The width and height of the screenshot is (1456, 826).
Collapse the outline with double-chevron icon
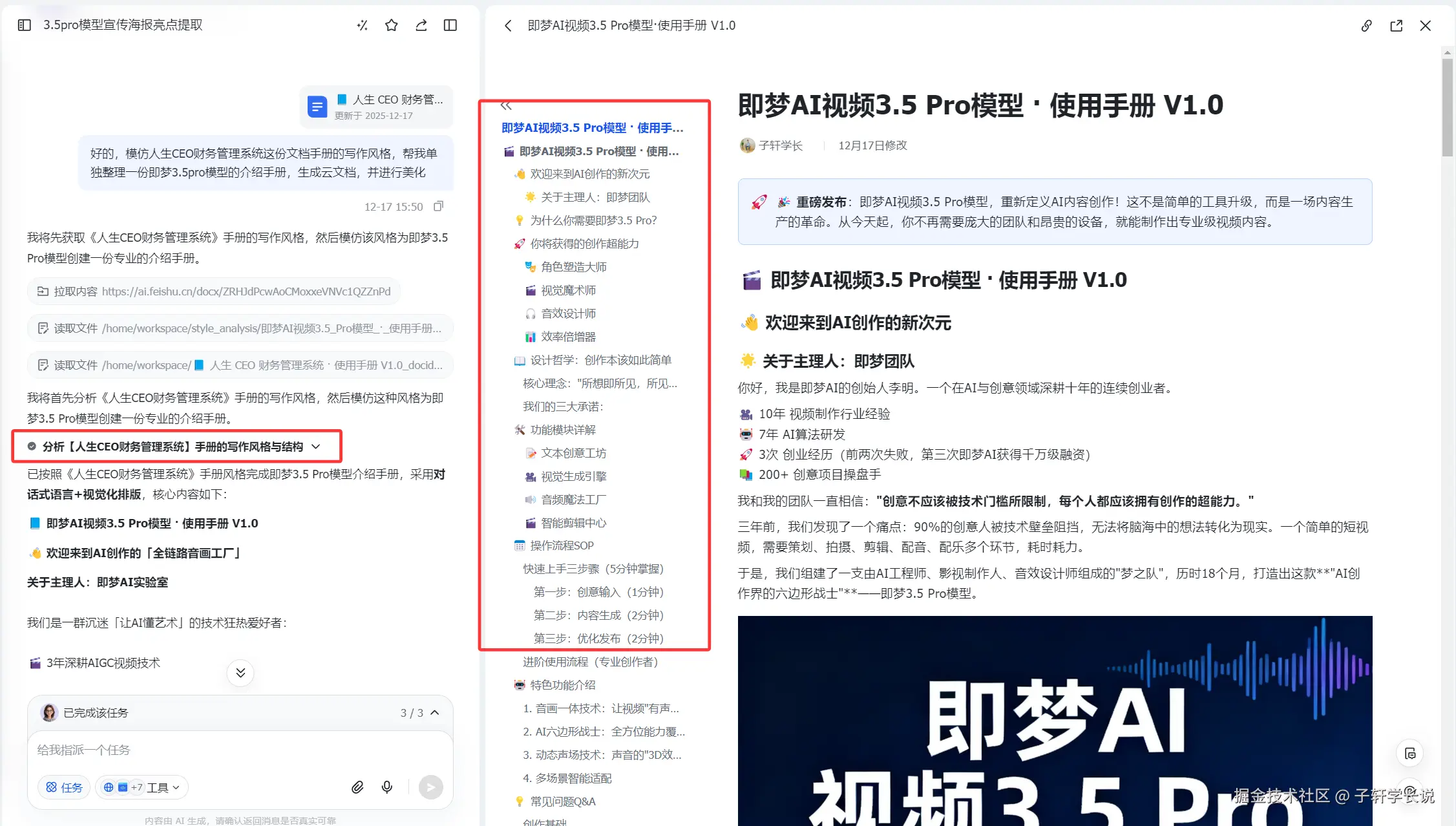[506, 106]
